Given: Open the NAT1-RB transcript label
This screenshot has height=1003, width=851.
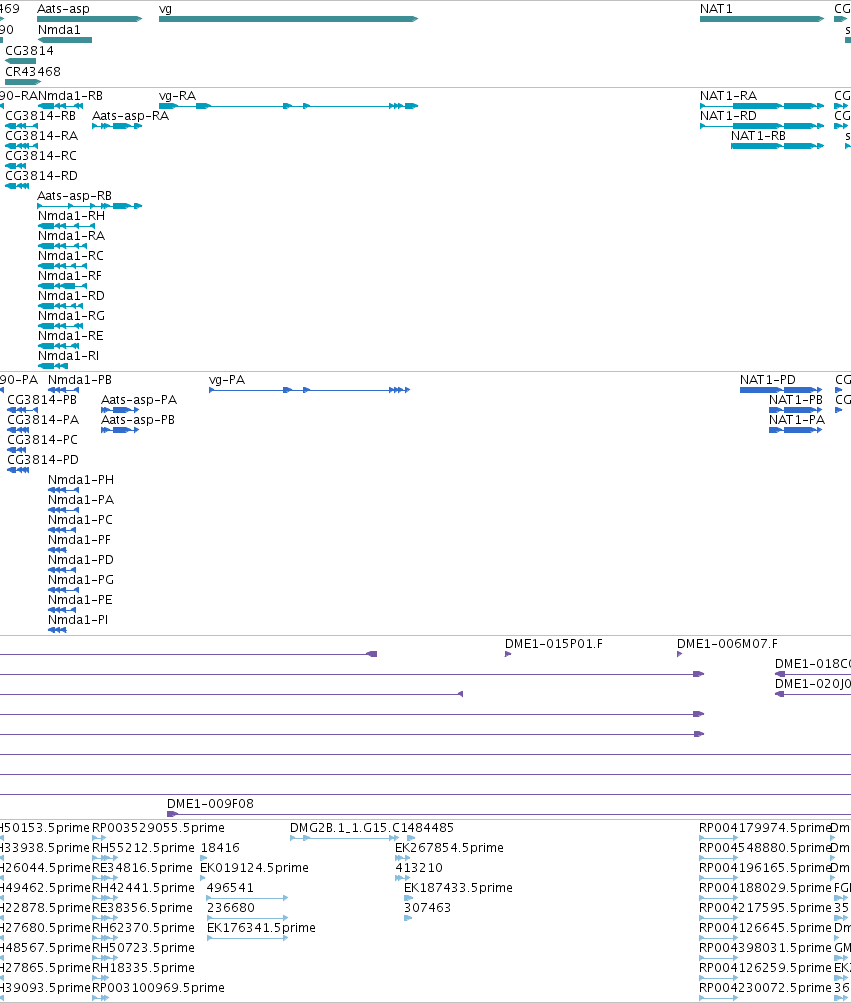Looking at the screenshot, I should pyautogui.click(x=758, y=136).
